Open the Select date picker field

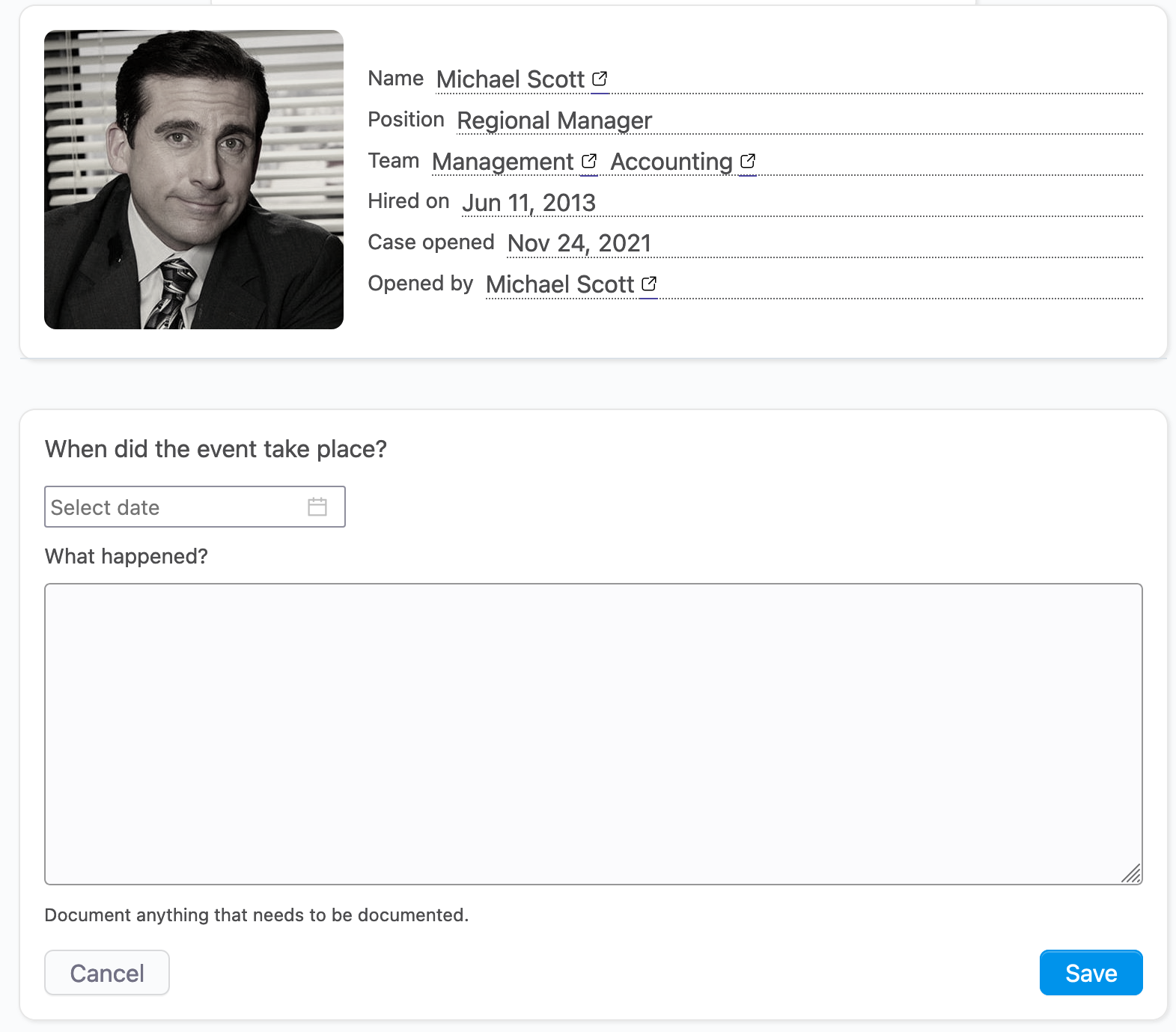tap(195, 507)
